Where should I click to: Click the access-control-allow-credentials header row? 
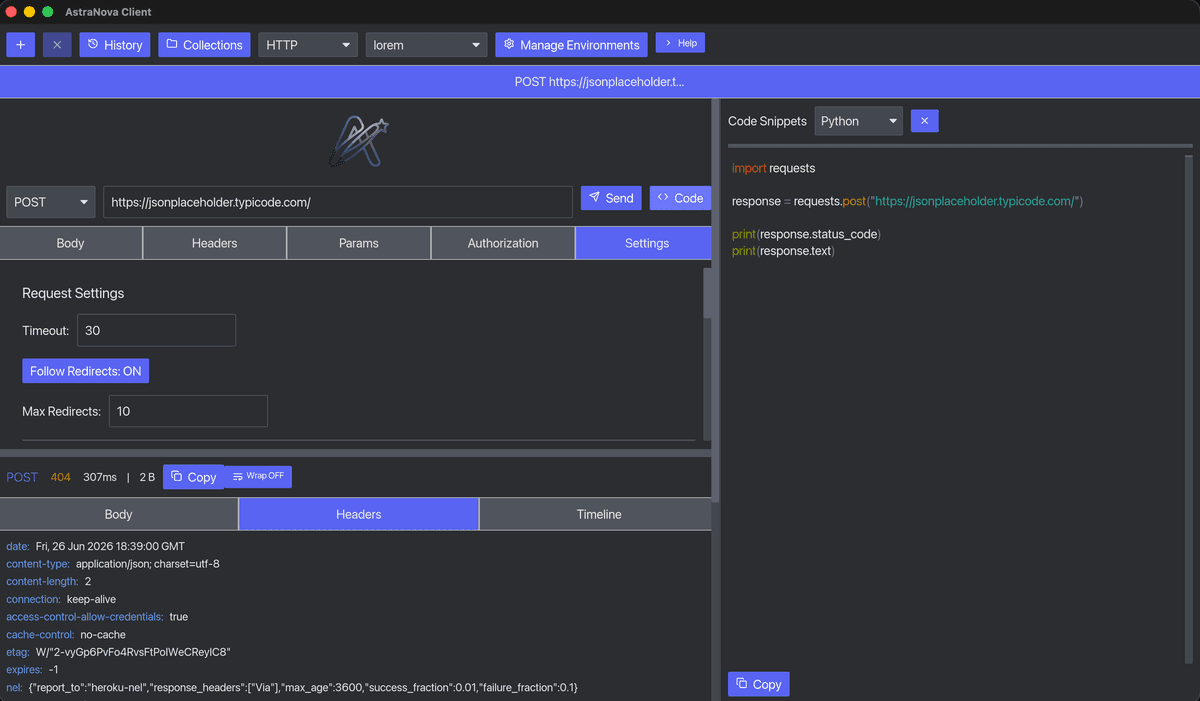(97, 617)
